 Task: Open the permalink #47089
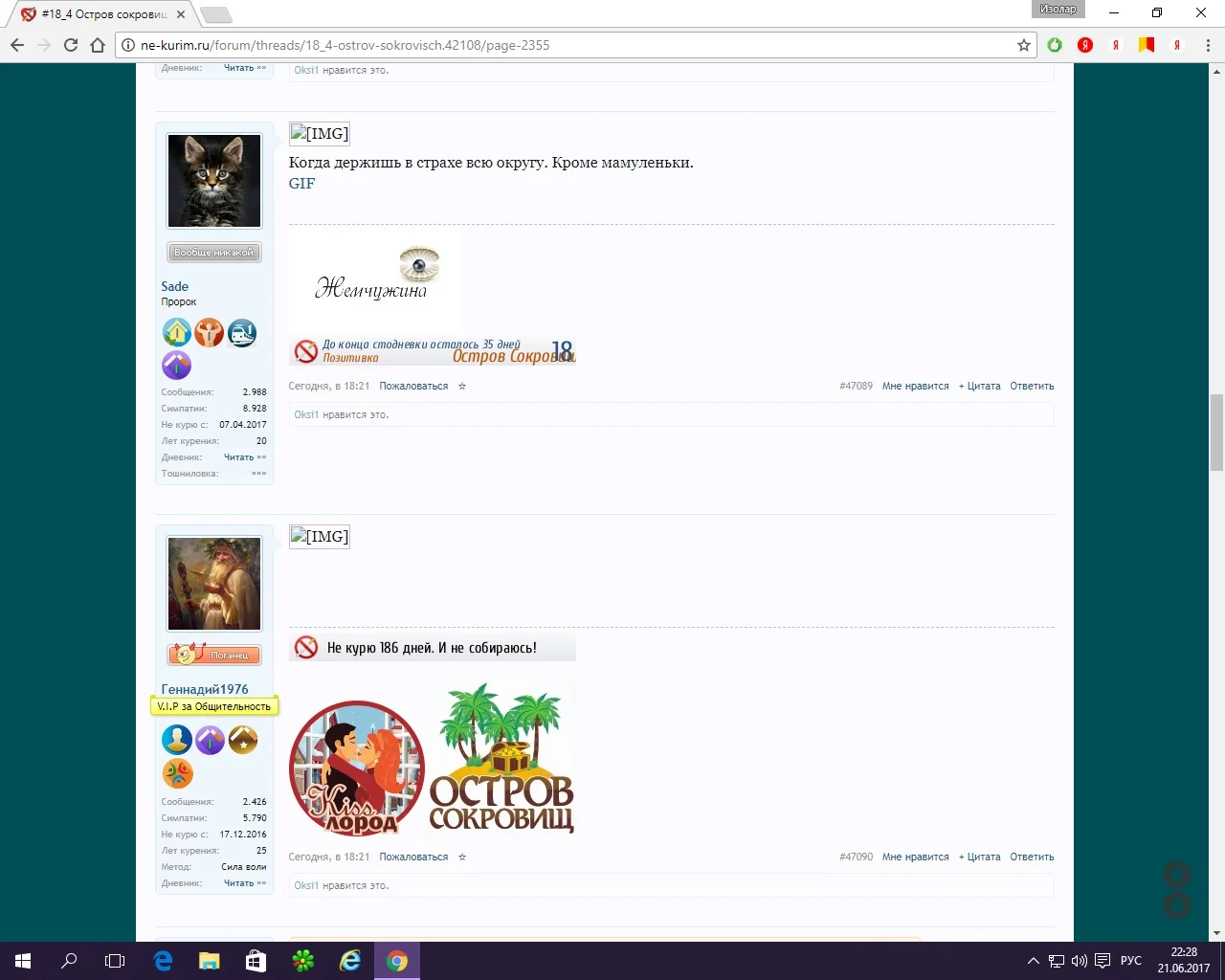pyautogui.click(x=856, y=387)
